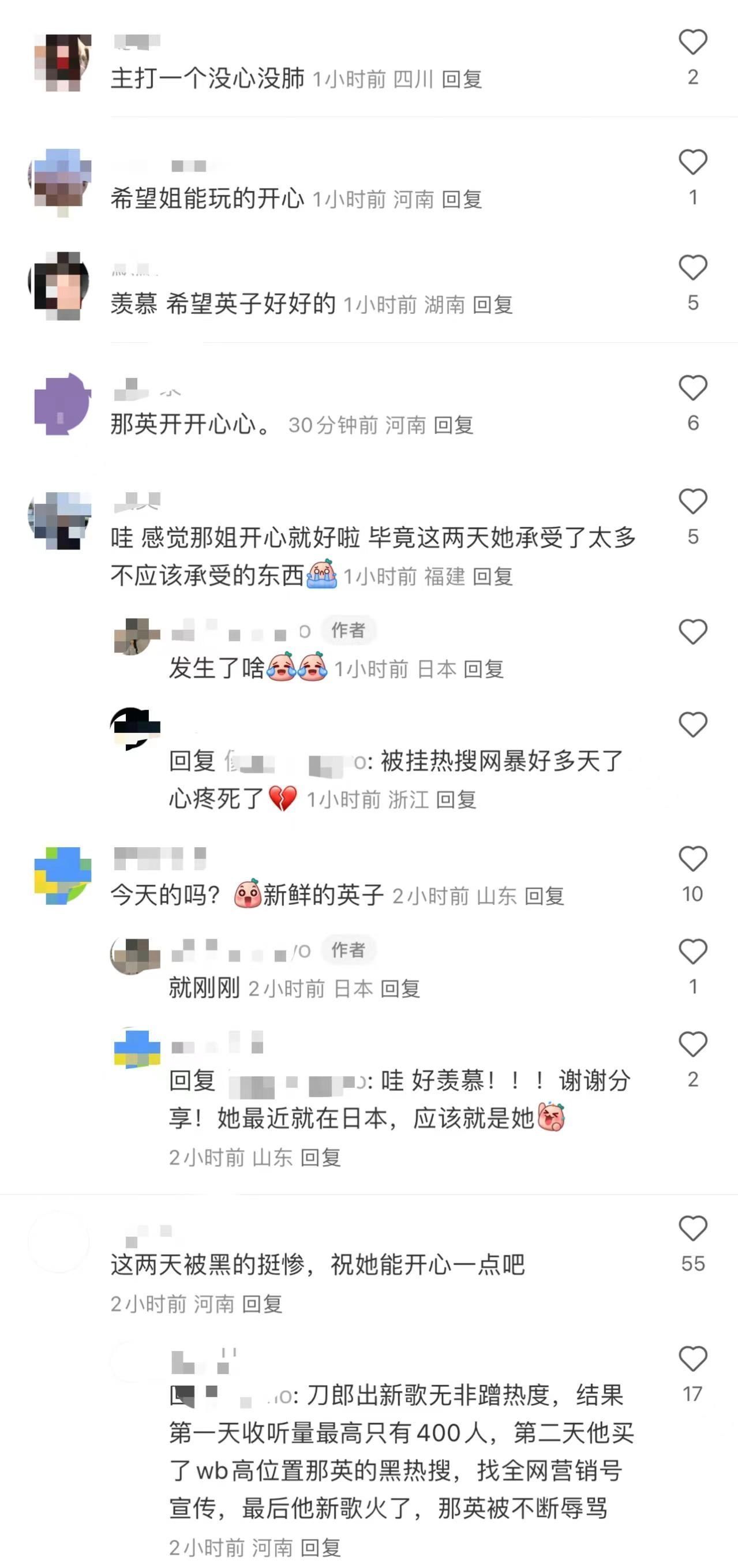Tap the heart with 55 likes
This screenshot has width=738, height=1568.
point(692,1228)
